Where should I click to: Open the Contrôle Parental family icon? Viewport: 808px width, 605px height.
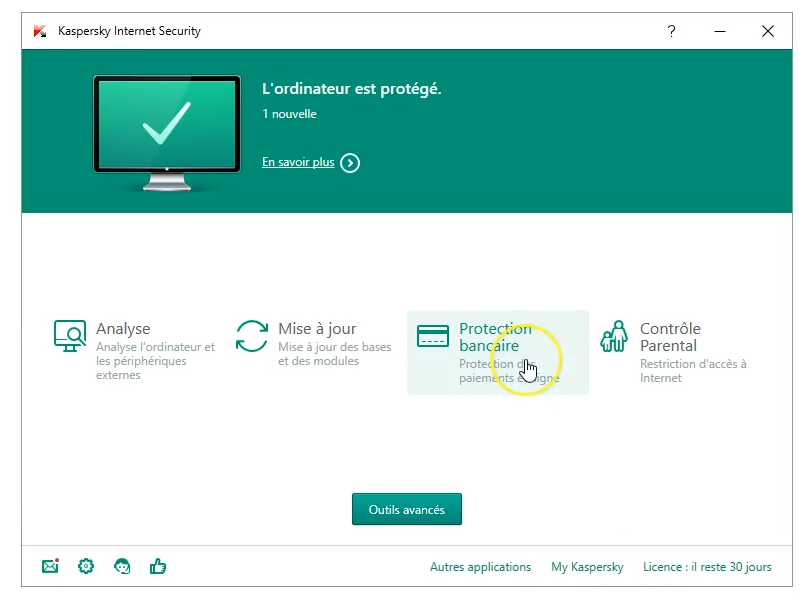614,336
